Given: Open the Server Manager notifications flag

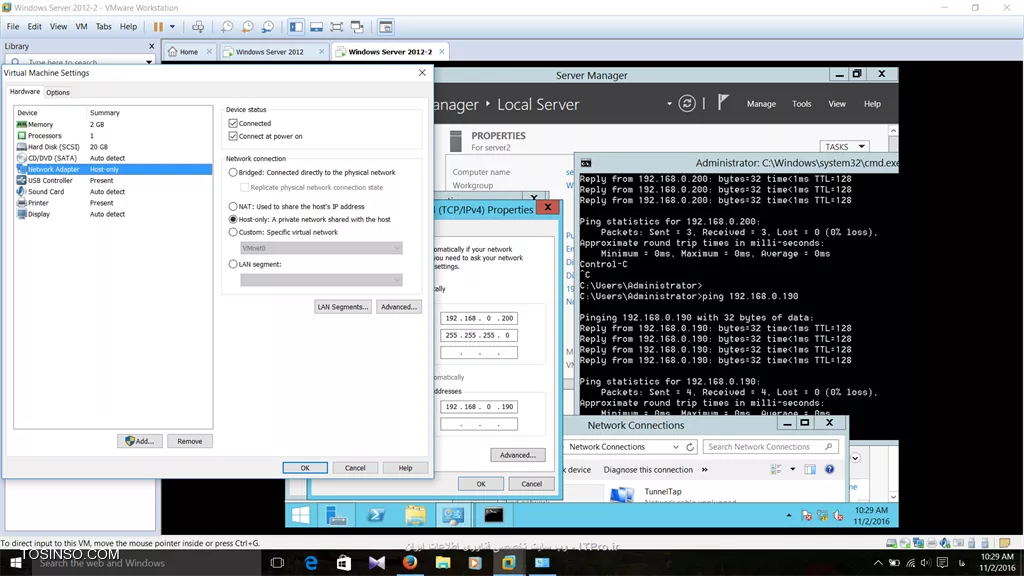Looking at the screenshot, I should [x=723, y=103].
